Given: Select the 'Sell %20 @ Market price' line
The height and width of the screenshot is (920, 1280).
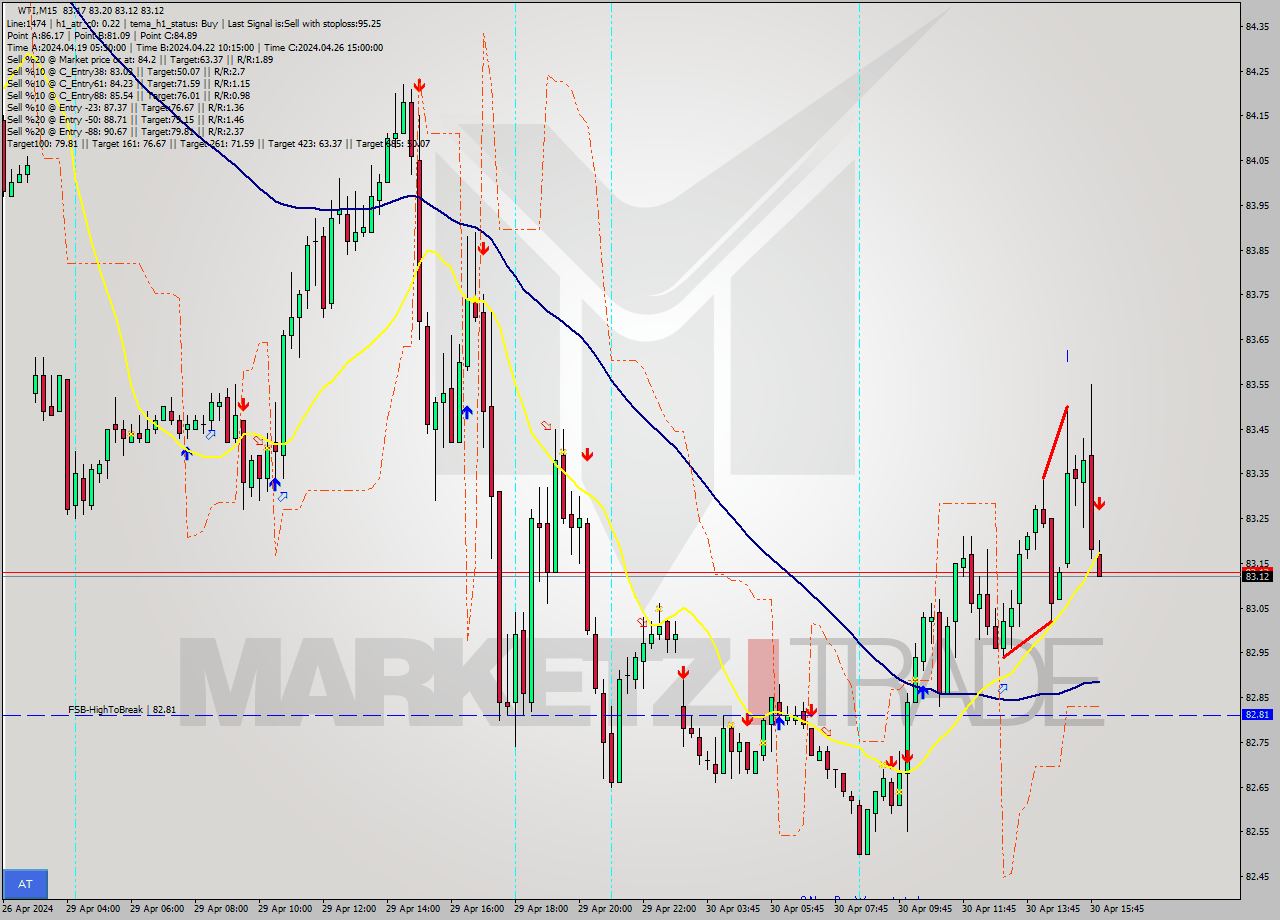Looking at the screenshot, I should (x=139, y=59).
